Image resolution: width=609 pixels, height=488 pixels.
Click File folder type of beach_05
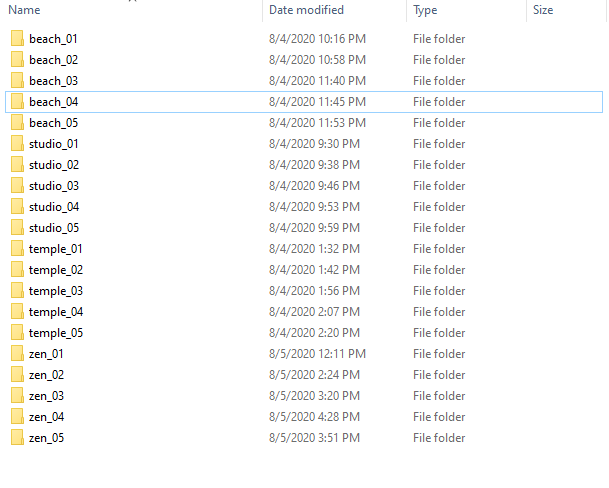(439, 123)
